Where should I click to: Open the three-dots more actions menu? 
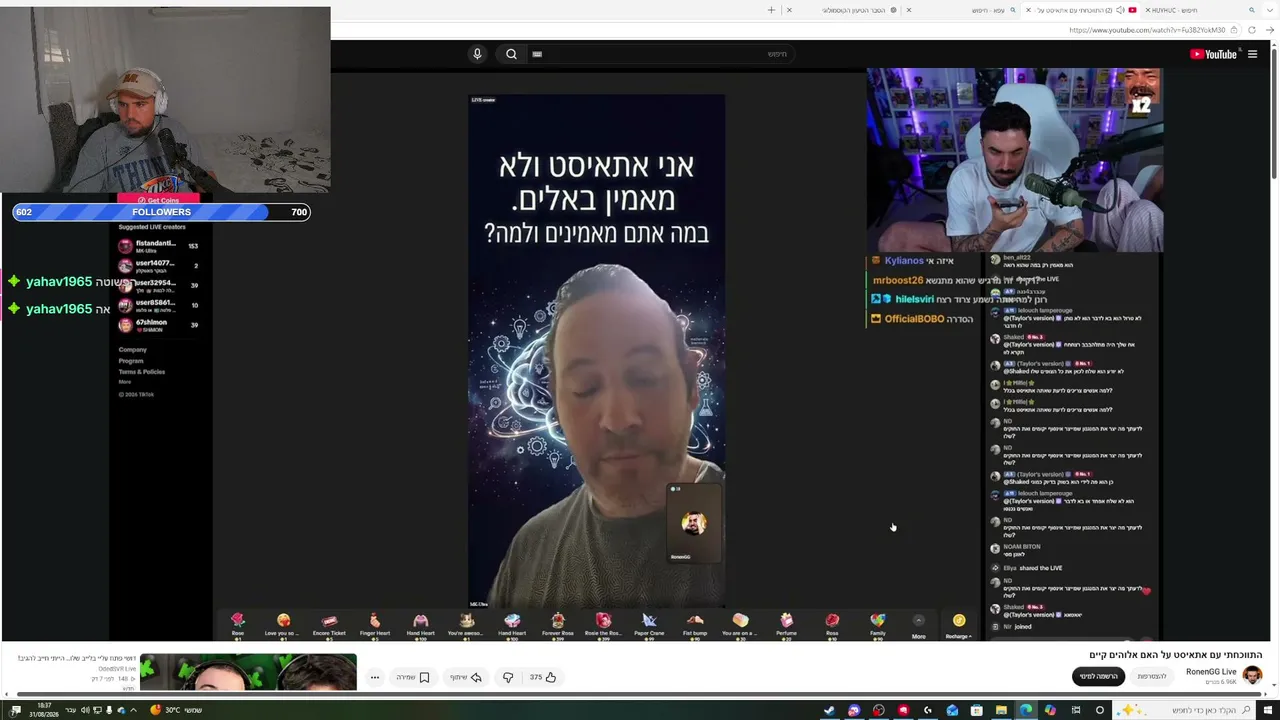375,677
